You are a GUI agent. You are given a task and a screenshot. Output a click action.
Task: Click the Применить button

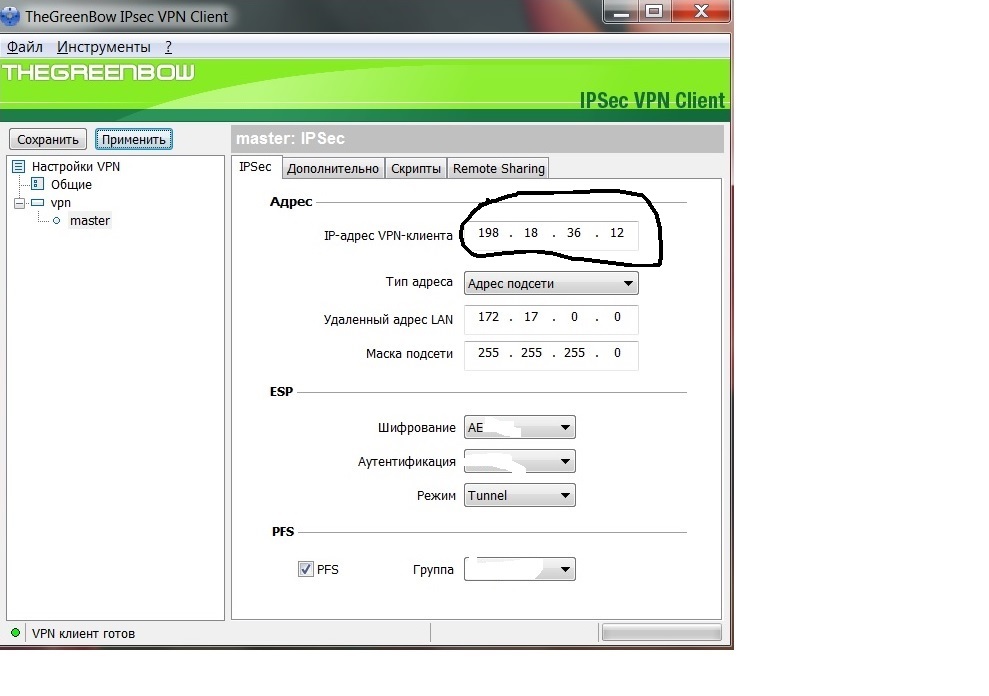click(x=134, y=139)
